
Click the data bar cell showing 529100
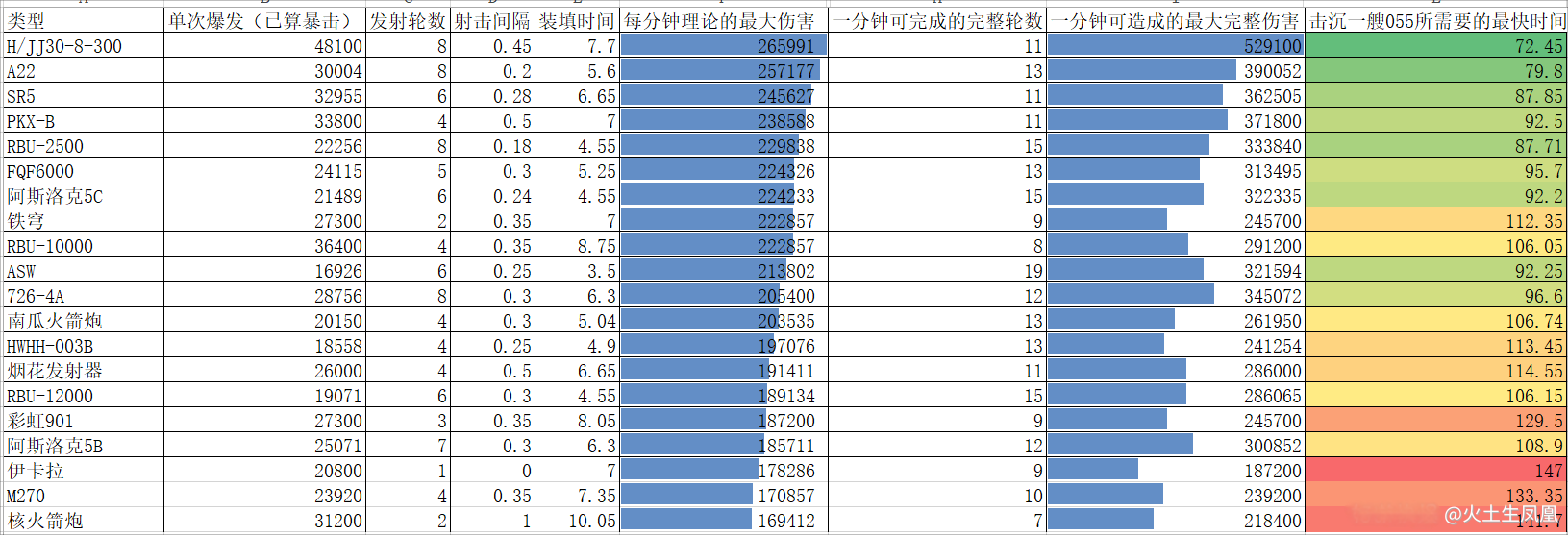coord(1175,46)
